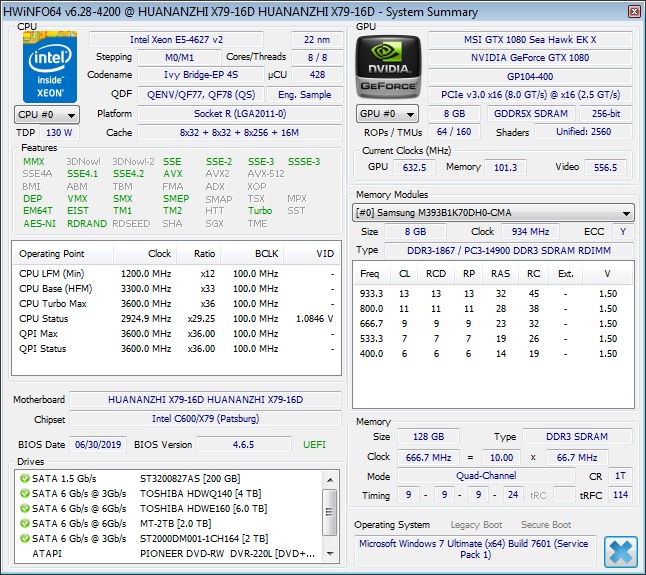Viewport: 646px width, 575px height.
Task: Select the PIONEER DVD-RW drive entry
Action: tap(169, 554)
